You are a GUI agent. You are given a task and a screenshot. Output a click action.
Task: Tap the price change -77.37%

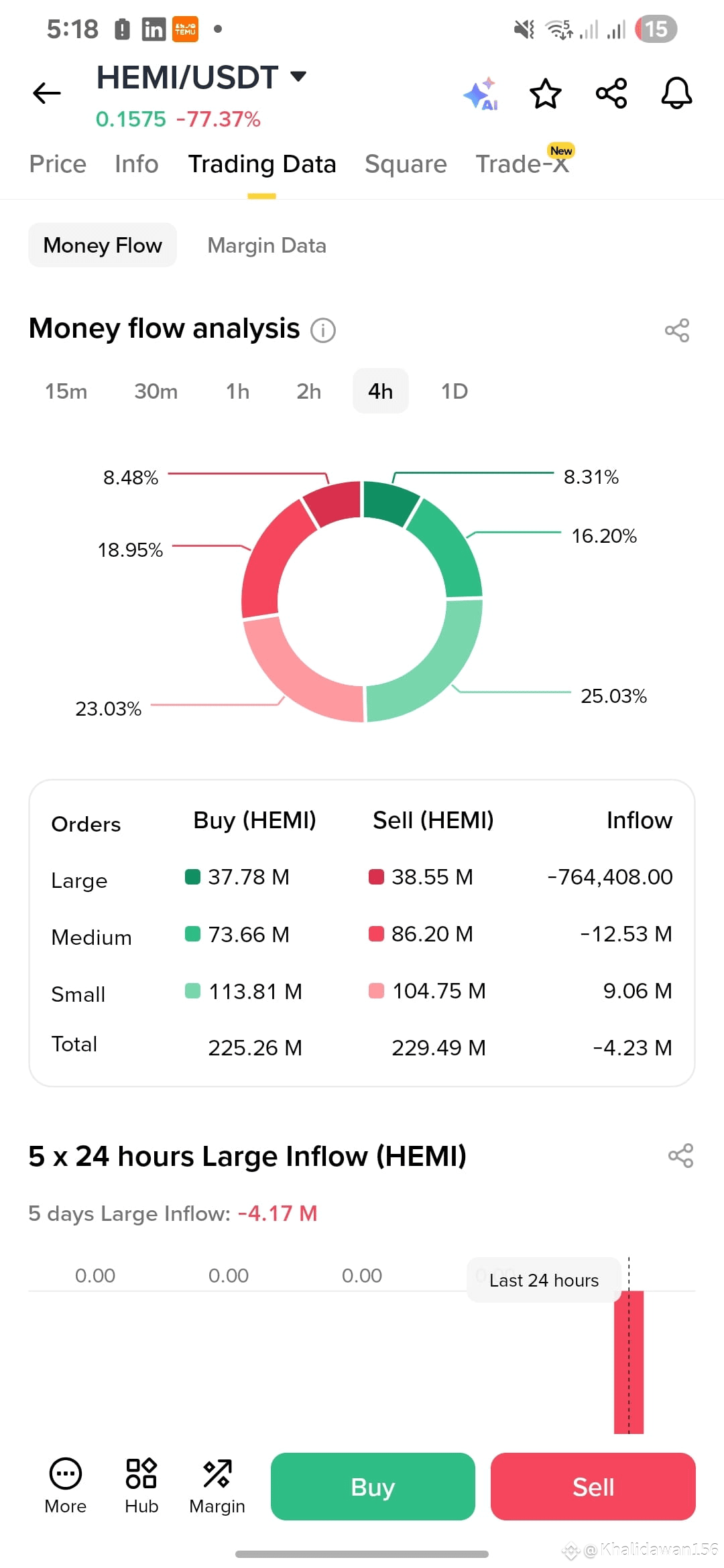pos(219,119)
